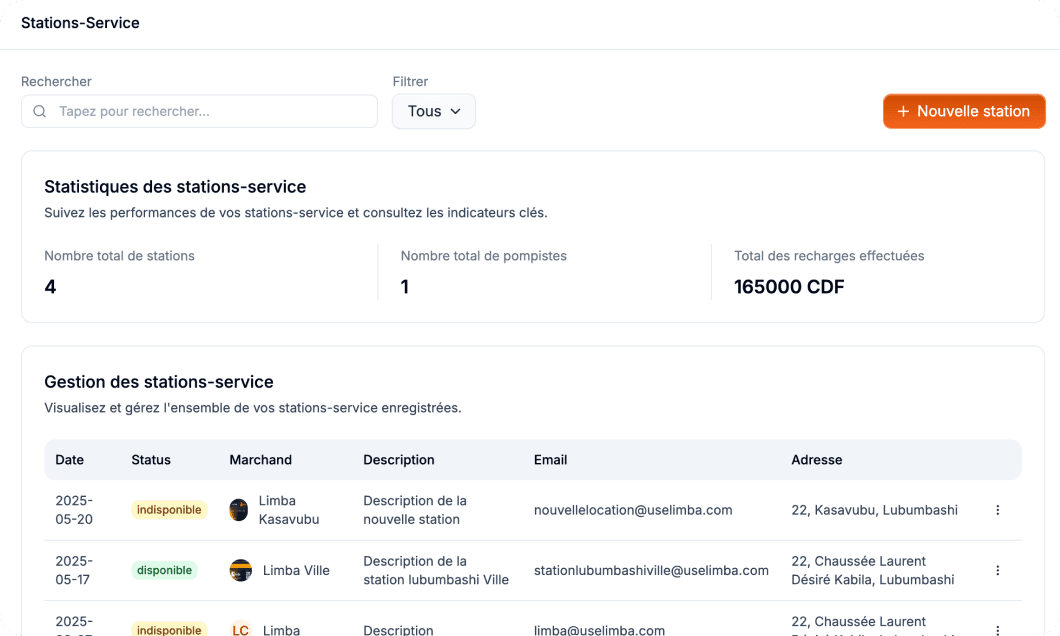Click the disponible status badge
The width and height of the screenshot is (1060, 636).
[164, 570]
